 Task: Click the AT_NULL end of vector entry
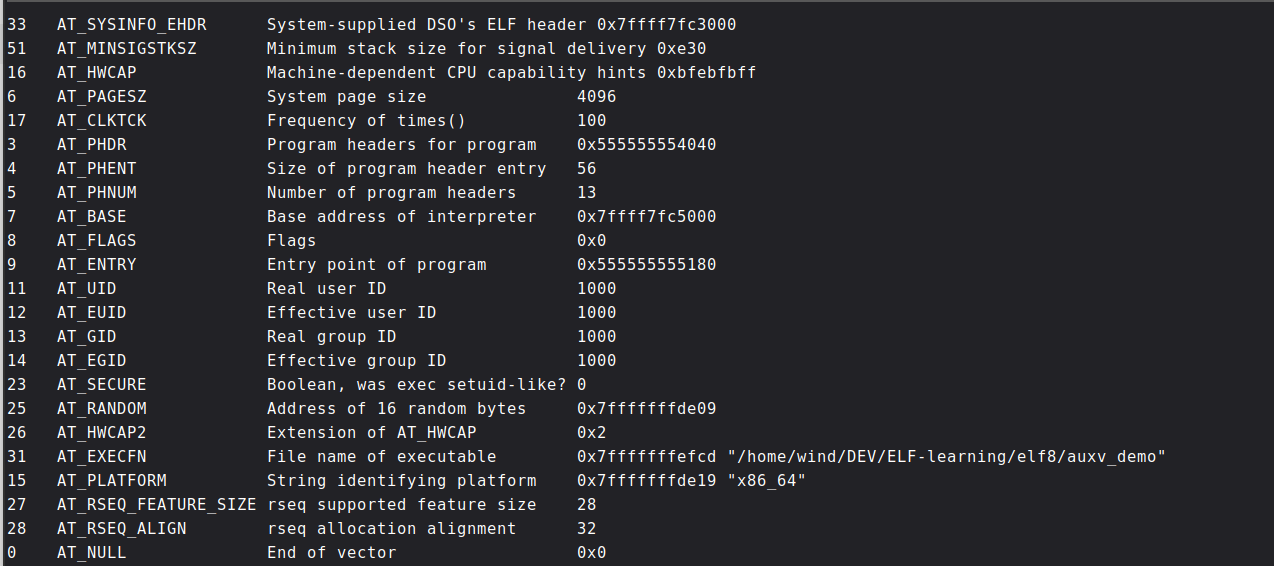[x=91, y=552]
